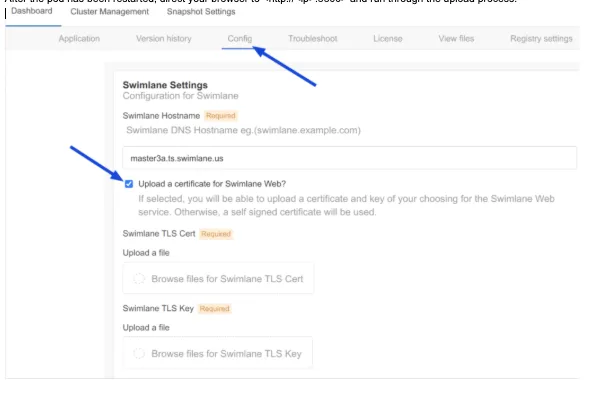This screenshot has height=394, width=599.
Task: Click upload circle icon in TLS Cert box
Action: click(x=139, y=279)
